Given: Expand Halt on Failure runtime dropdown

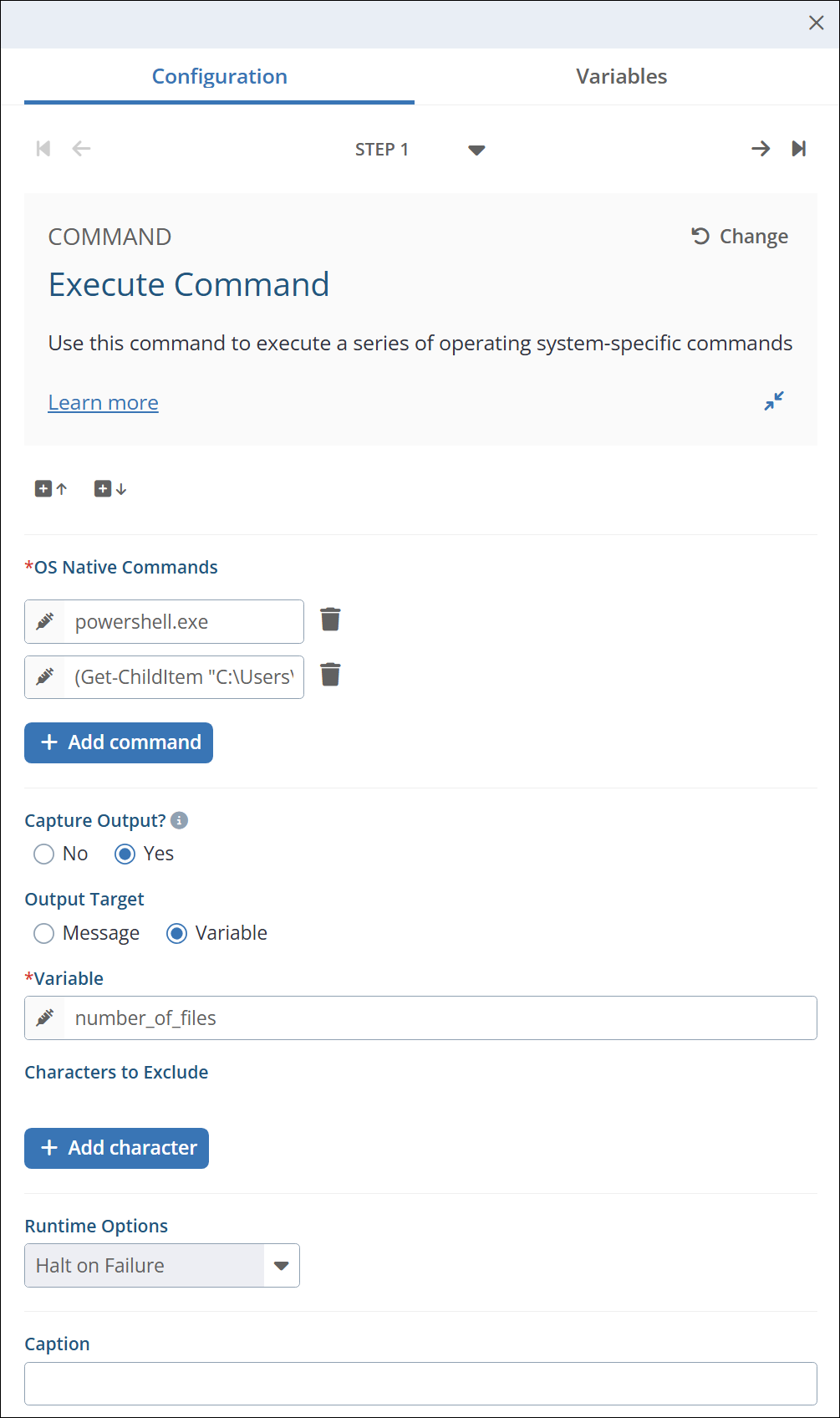Looking at the screenshot, I should pyautogui.click(x=281, y=1266).
